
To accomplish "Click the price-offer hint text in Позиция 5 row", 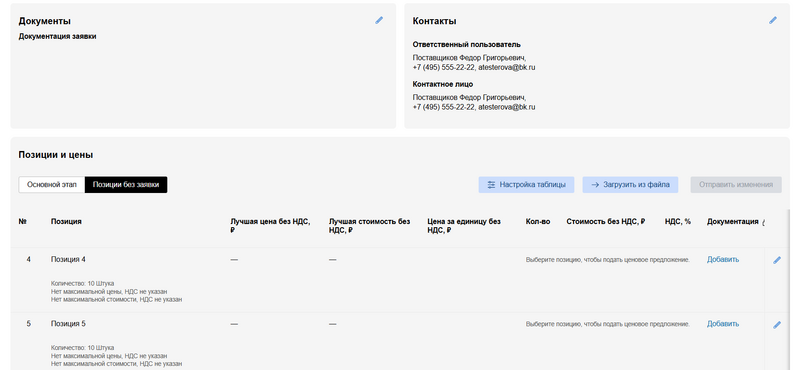I will click(608, 324).
